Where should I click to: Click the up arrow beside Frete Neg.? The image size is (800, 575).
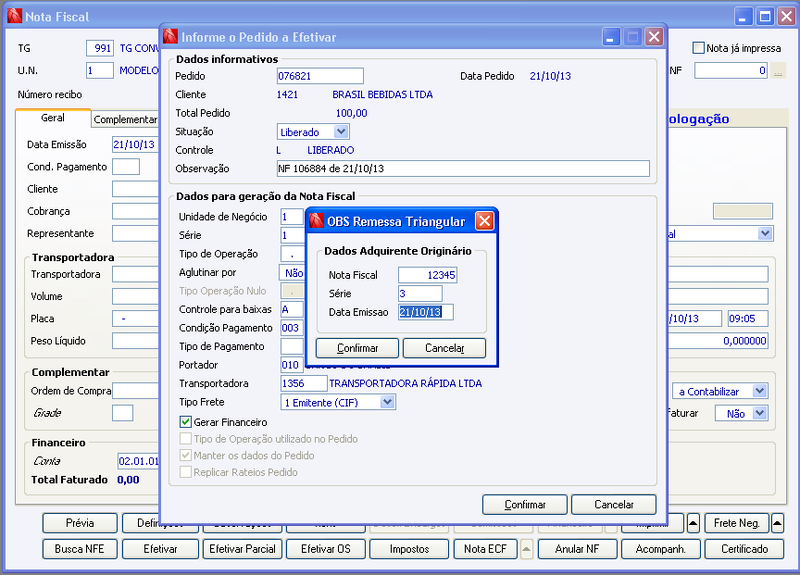tap(778, 523)
